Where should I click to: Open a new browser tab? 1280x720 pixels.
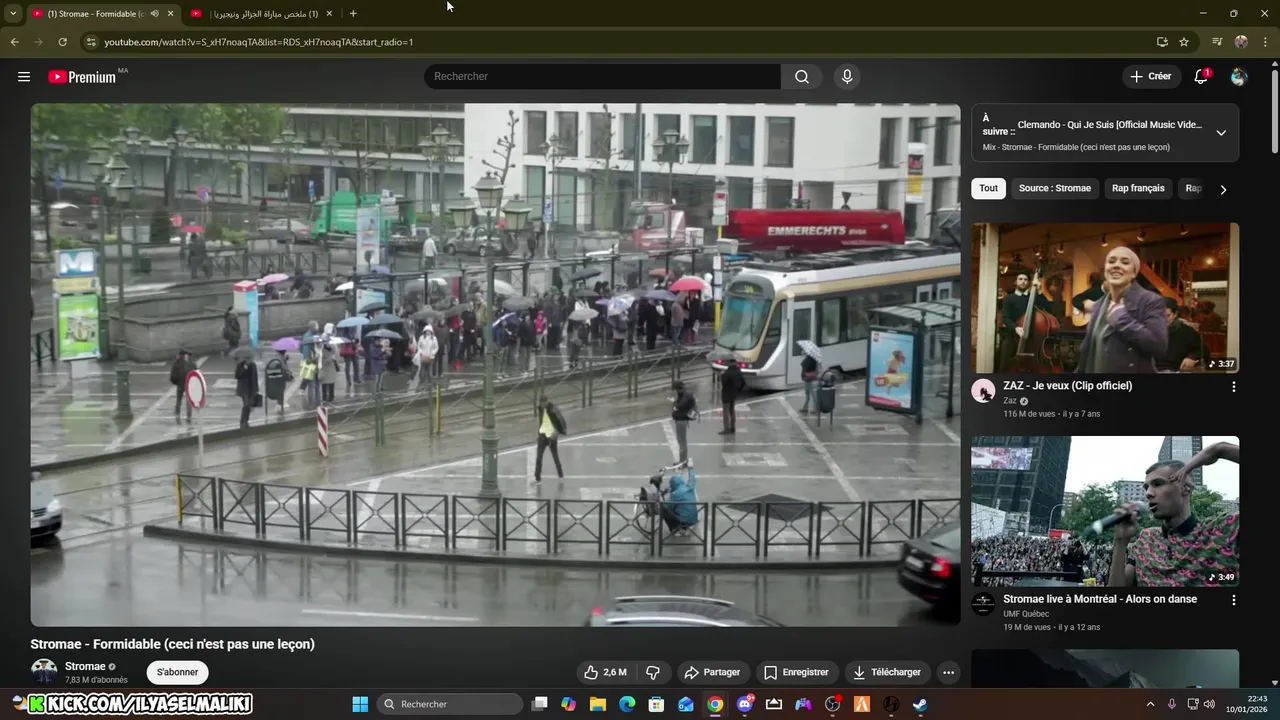pos(353,13)
